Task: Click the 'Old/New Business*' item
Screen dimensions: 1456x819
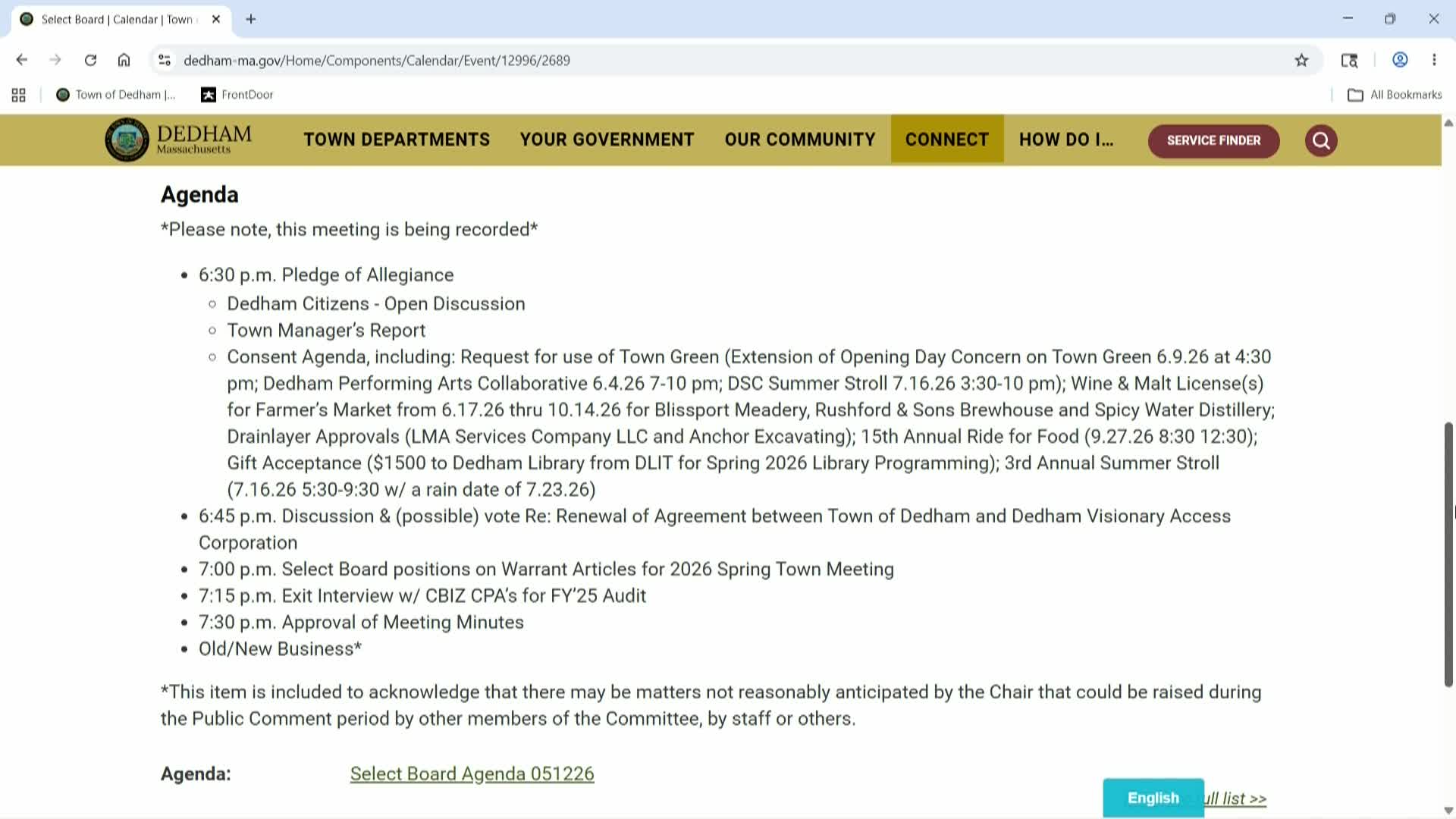Action: click(280, 648)
